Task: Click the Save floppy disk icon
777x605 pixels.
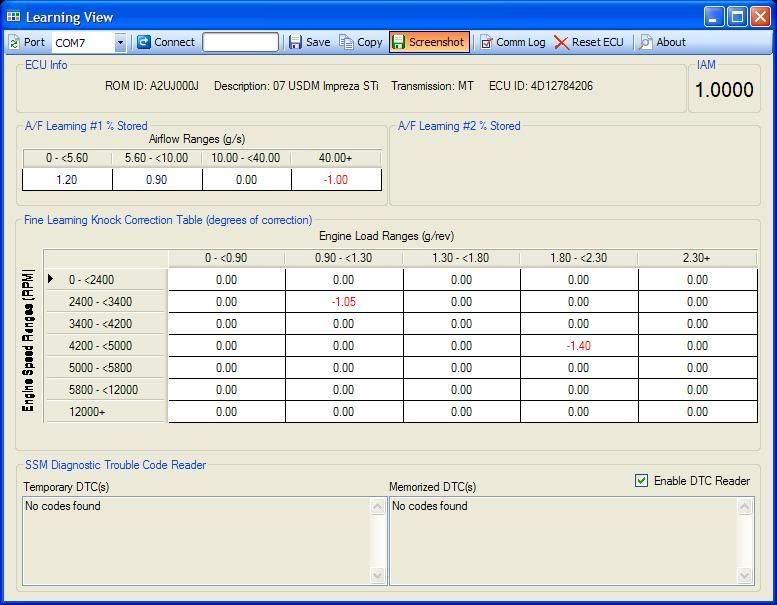Action: tap(295, 42)
